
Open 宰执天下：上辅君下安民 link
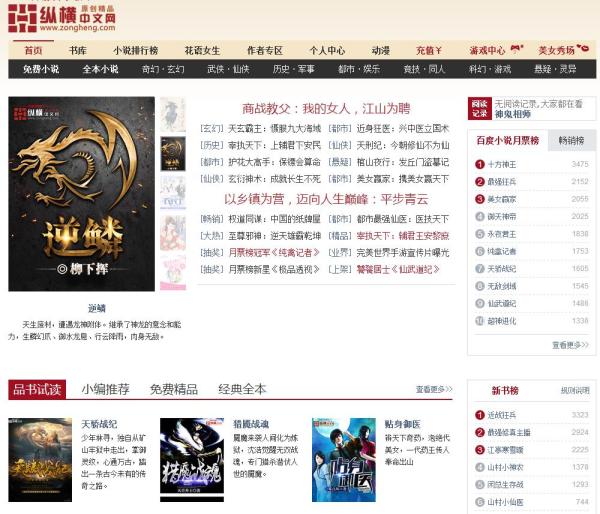click(x=274, y=145)
